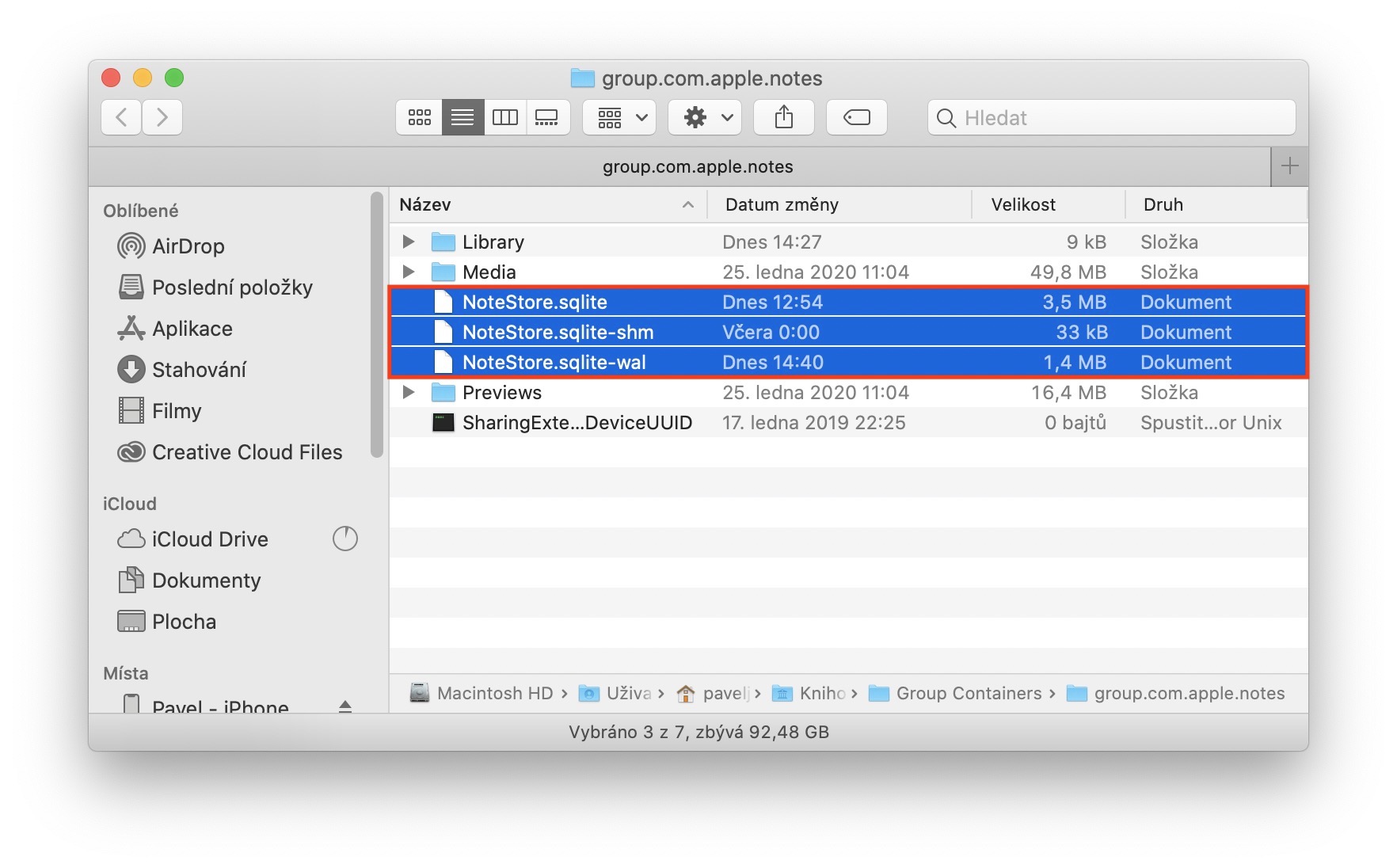This screenshot has height=868, width=1397.
Task: Switch to gallery view mode
Action: tap(547, 118)
